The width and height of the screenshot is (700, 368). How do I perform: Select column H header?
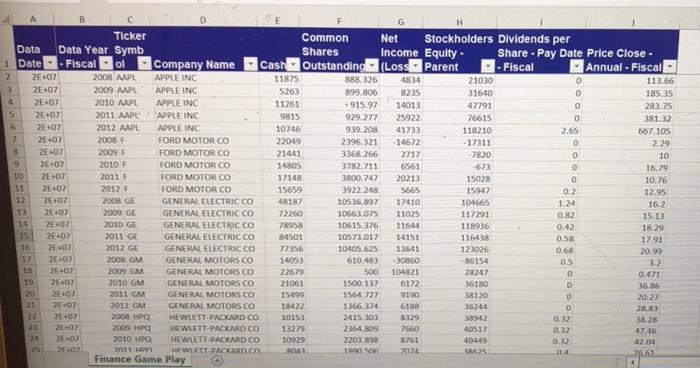[x=459, y=22]
